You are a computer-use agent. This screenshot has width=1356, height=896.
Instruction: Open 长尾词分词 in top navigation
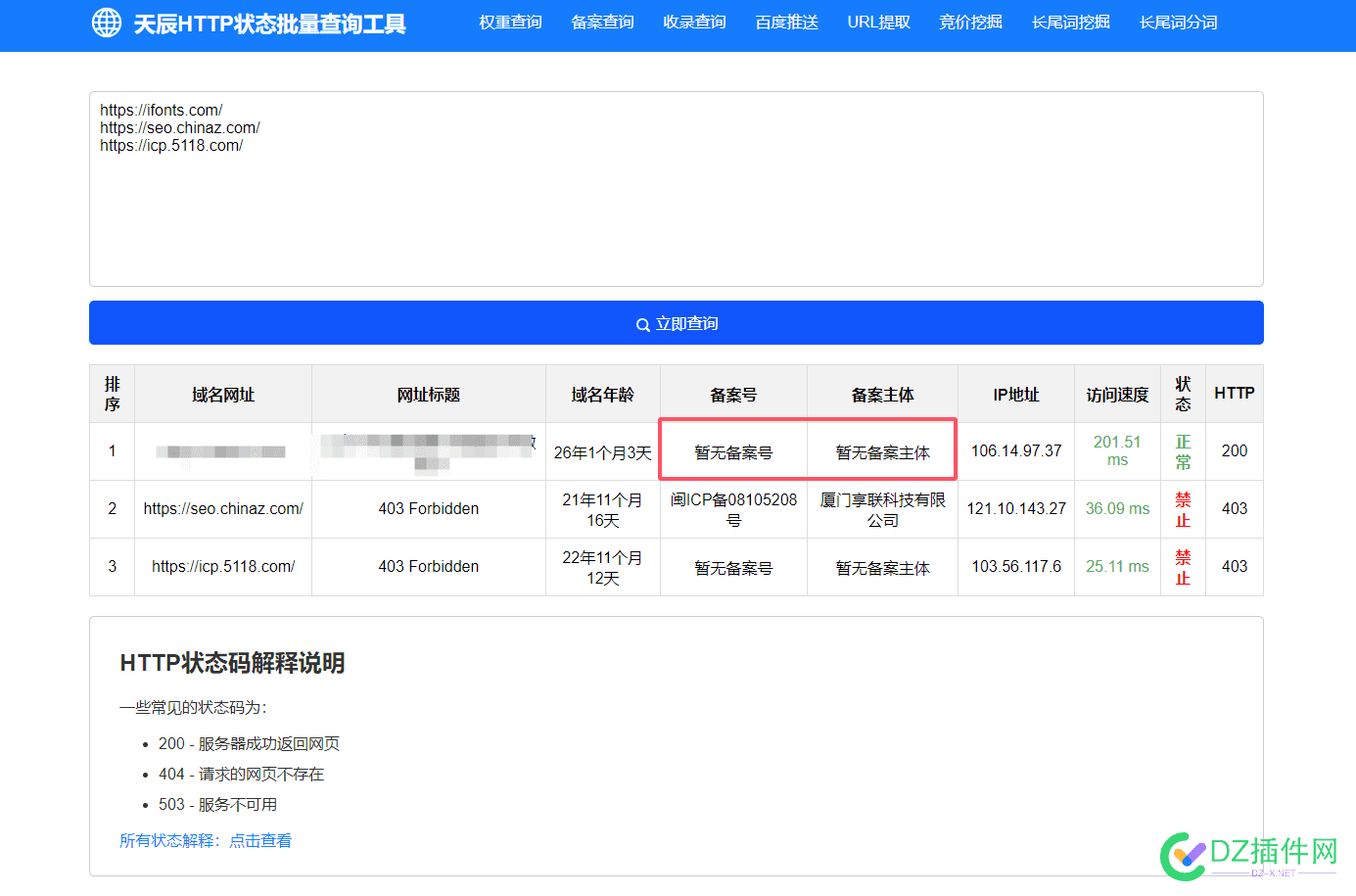click(x=1179, y=23)
